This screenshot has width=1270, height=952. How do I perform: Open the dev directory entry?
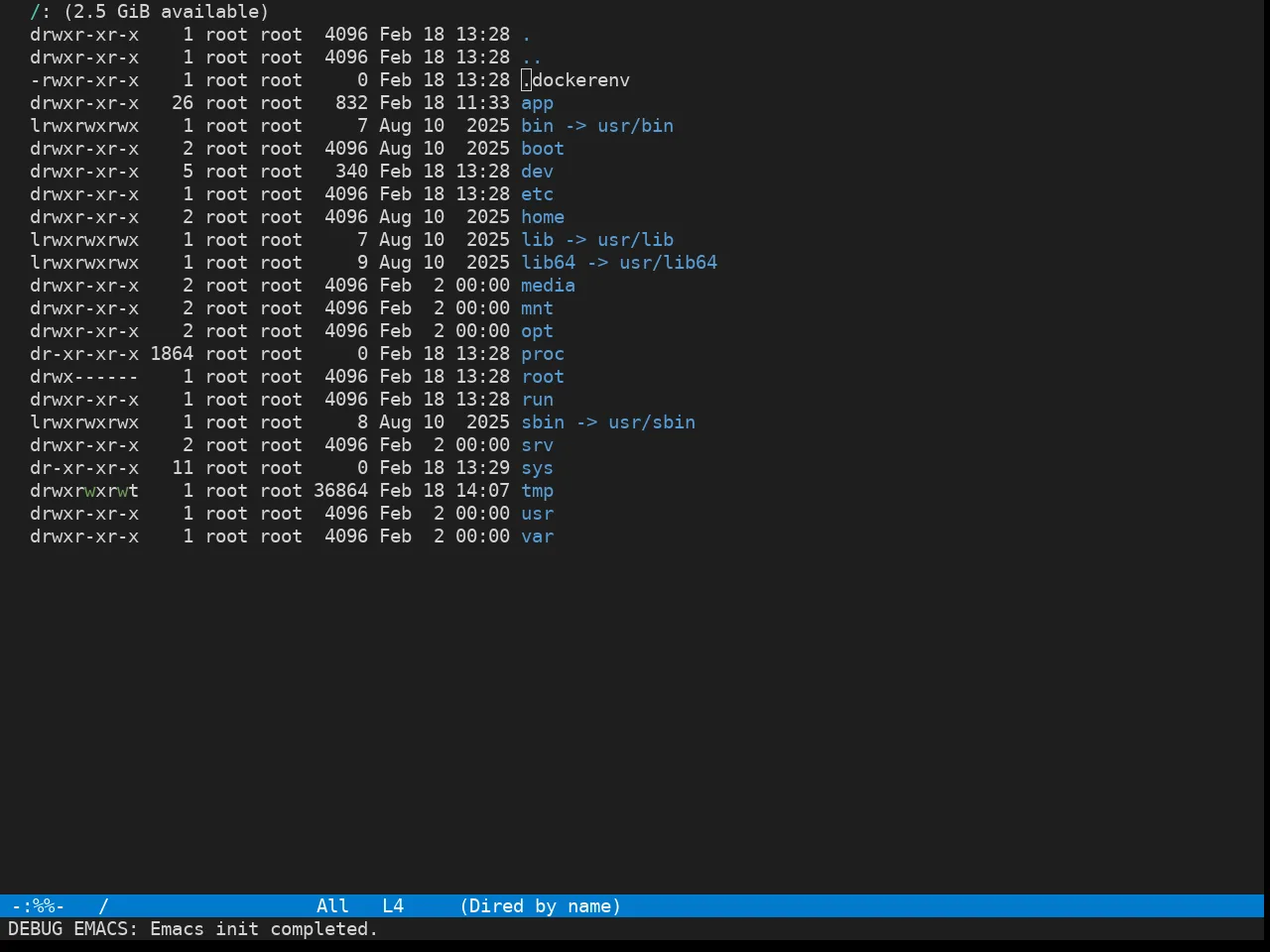537,172
